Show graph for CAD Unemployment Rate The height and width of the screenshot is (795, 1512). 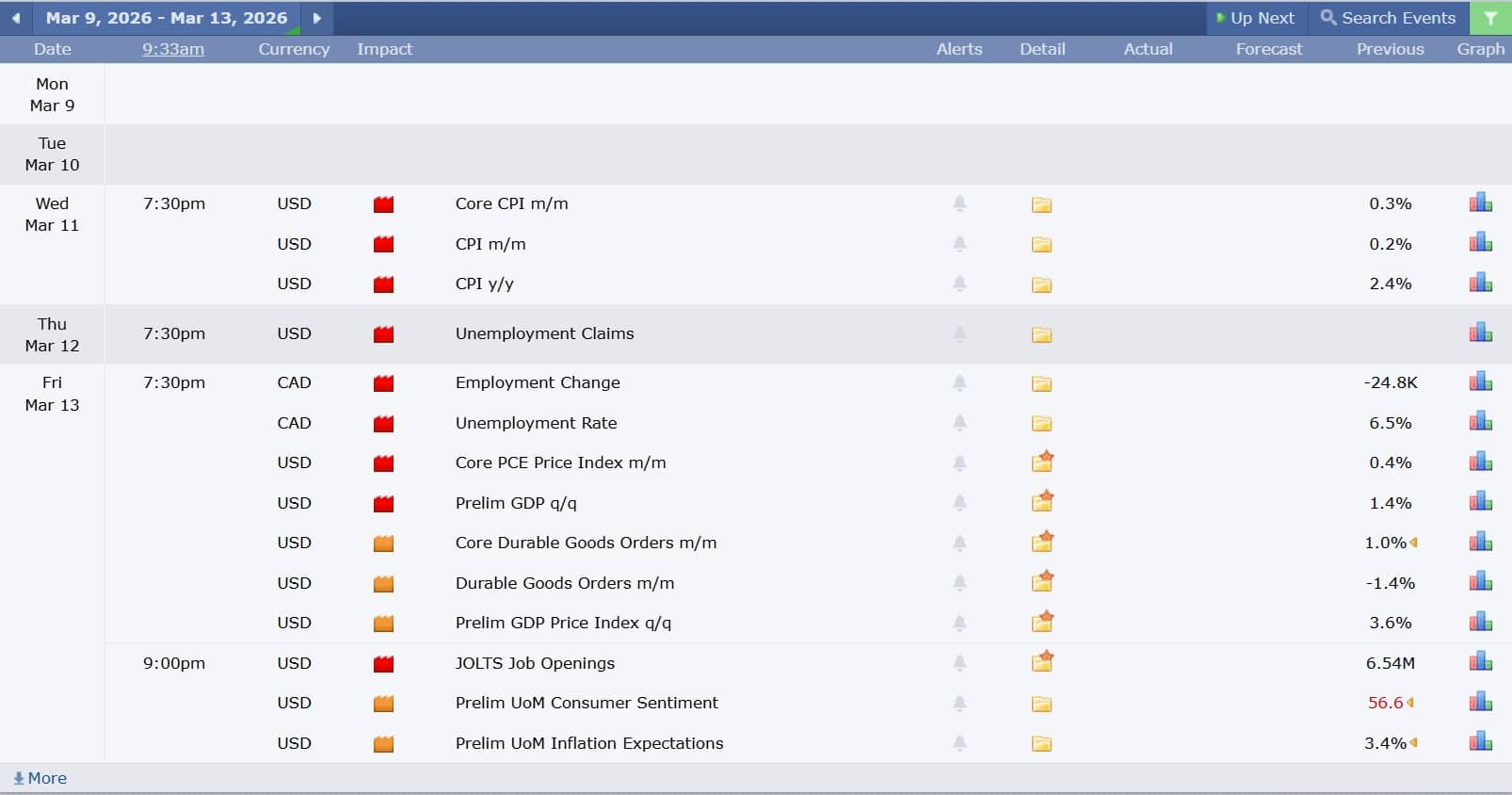coord(1480,422)
